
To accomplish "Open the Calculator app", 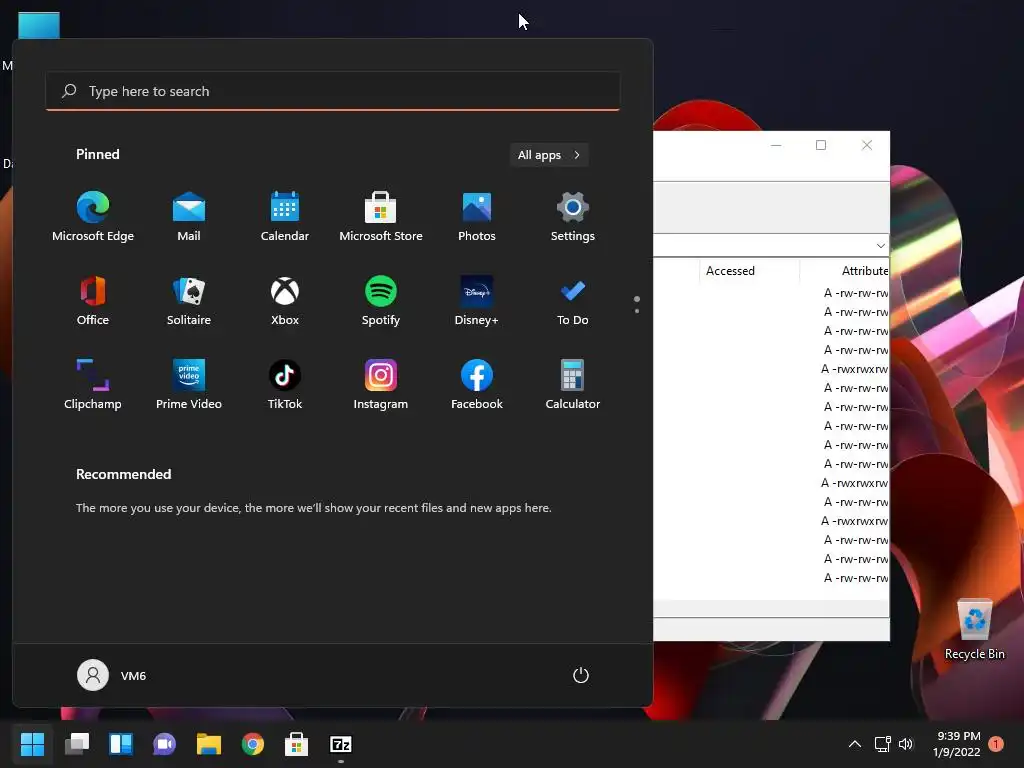I will point(573,385).
